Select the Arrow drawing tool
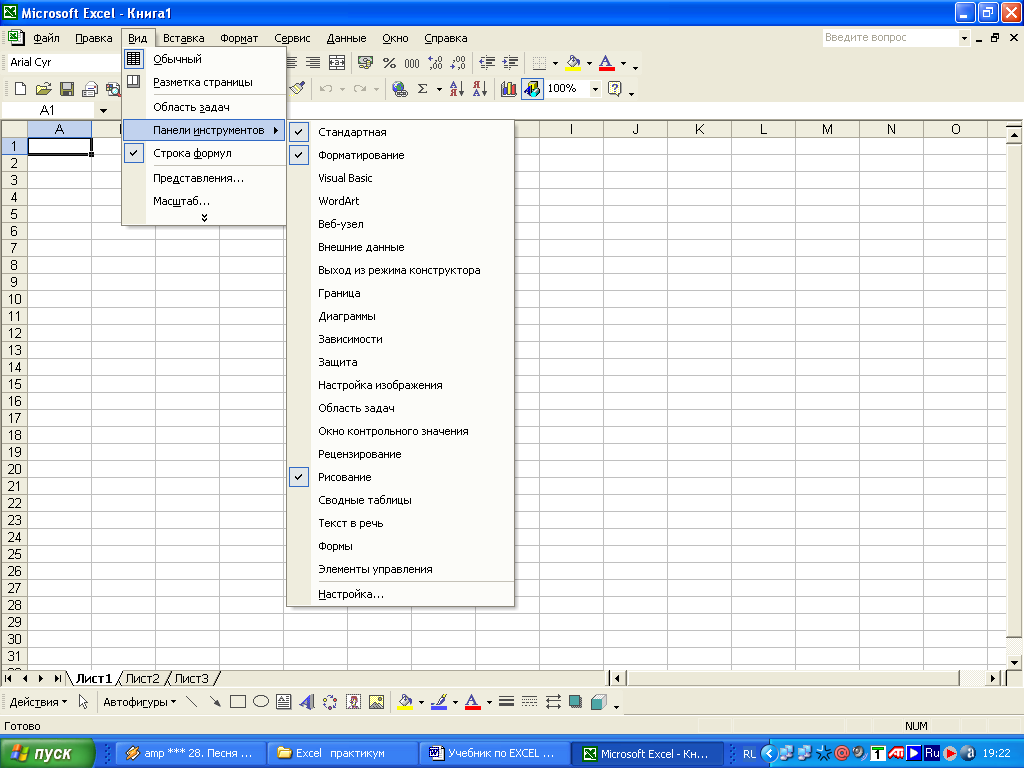This screenshot has width=1024, height=768. coord(214,702)
